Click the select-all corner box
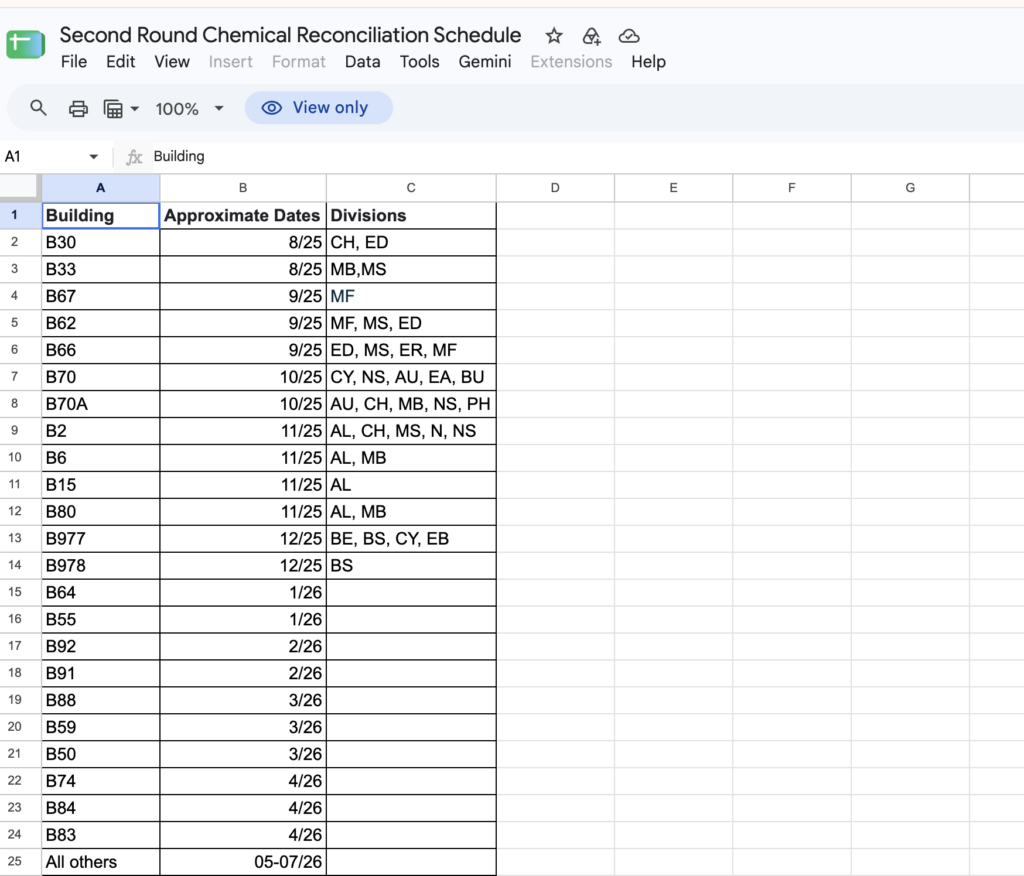The height and width of the screenshot is (876, 1024). [19, 187]
